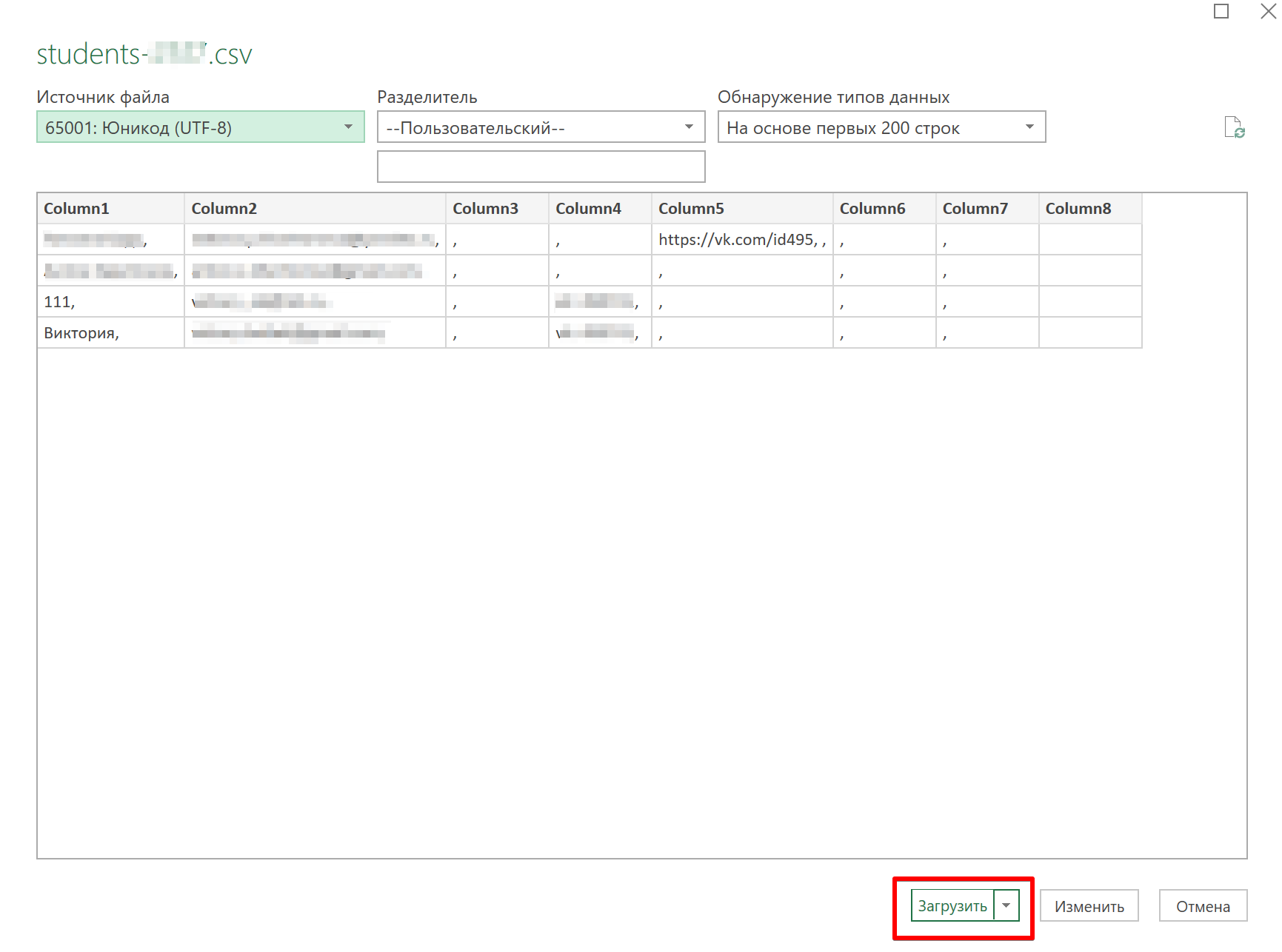
Task: Open the file origin encoding dropdown
Action: (x=200, y=127)
